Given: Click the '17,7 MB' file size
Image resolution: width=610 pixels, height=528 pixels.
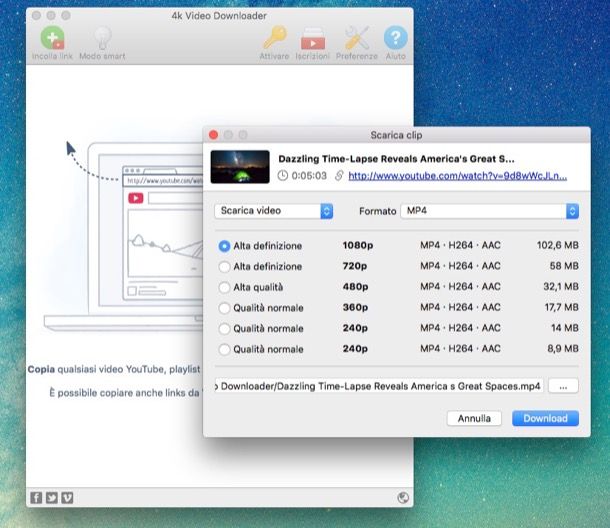Looking at the screenshot, I should point(561,307).
